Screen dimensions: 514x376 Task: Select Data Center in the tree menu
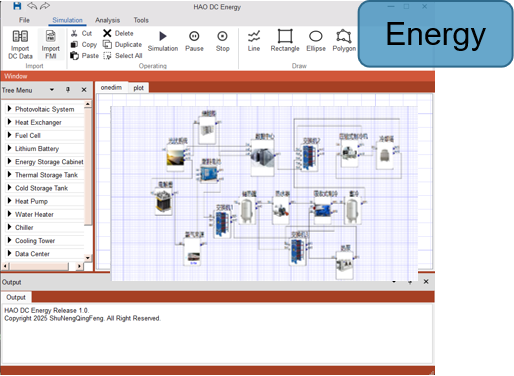click(x=32, y=254)
